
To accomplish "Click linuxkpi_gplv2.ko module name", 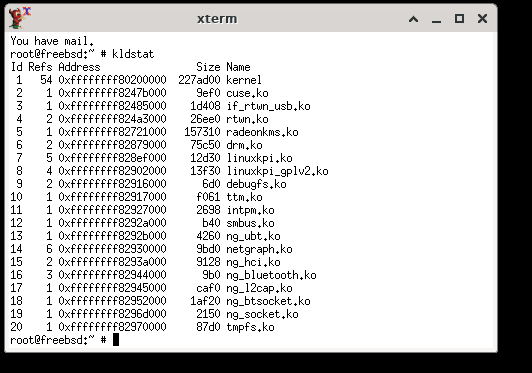I will click(x=277, y=171).
